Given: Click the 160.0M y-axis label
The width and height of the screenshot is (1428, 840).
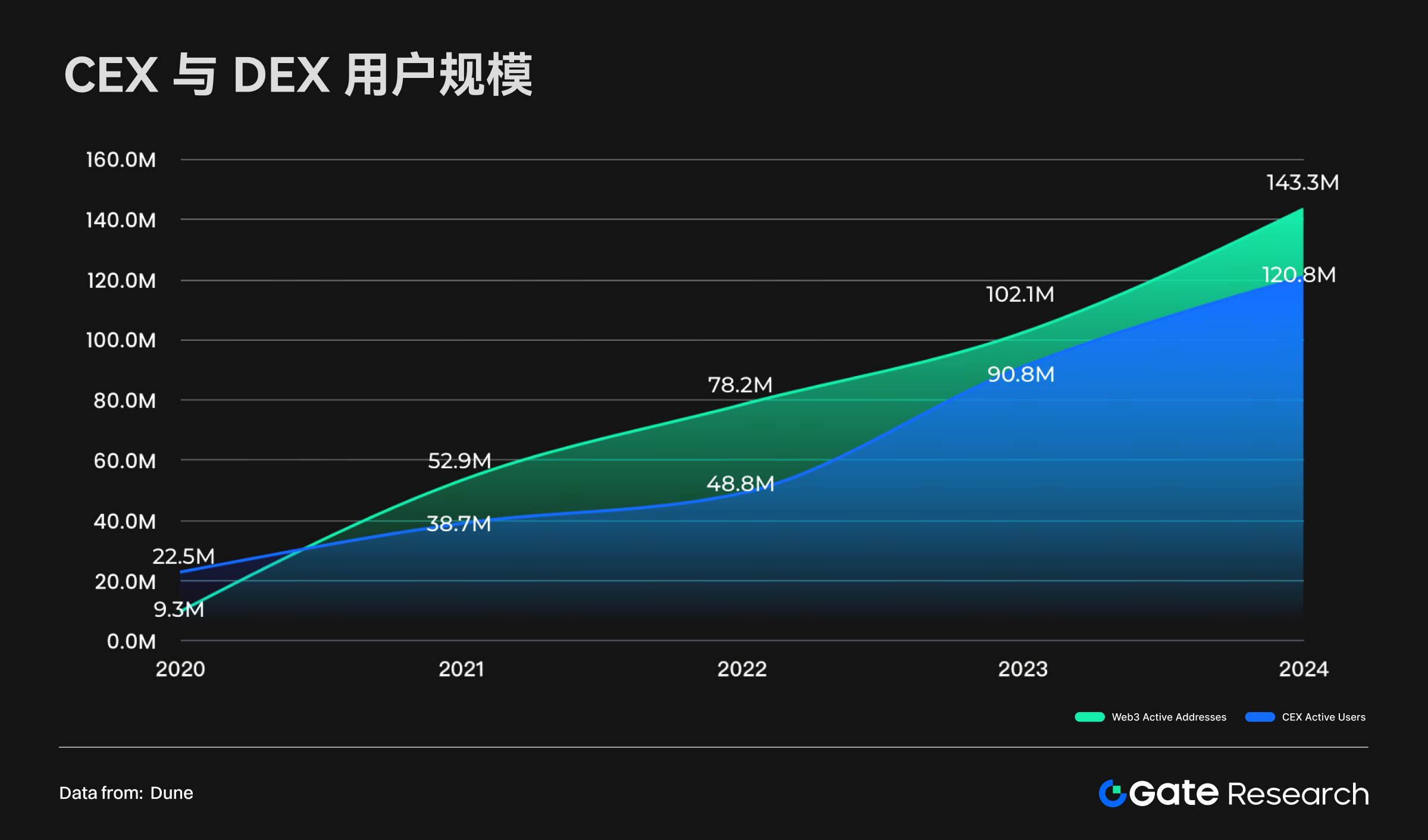Looking at the screenshot, I should coord(121,160).
